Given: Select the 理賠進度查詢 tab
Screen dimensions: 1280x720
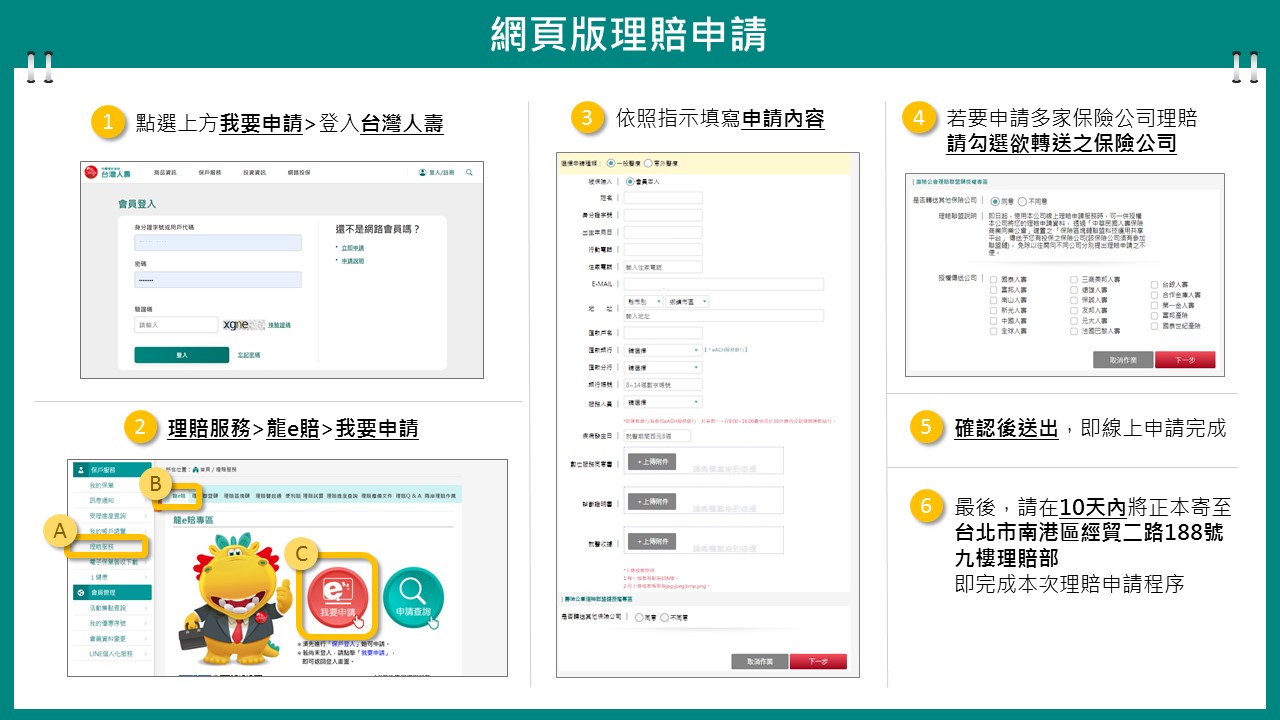Looking at the screenshot, I should (x=342, y=495).
